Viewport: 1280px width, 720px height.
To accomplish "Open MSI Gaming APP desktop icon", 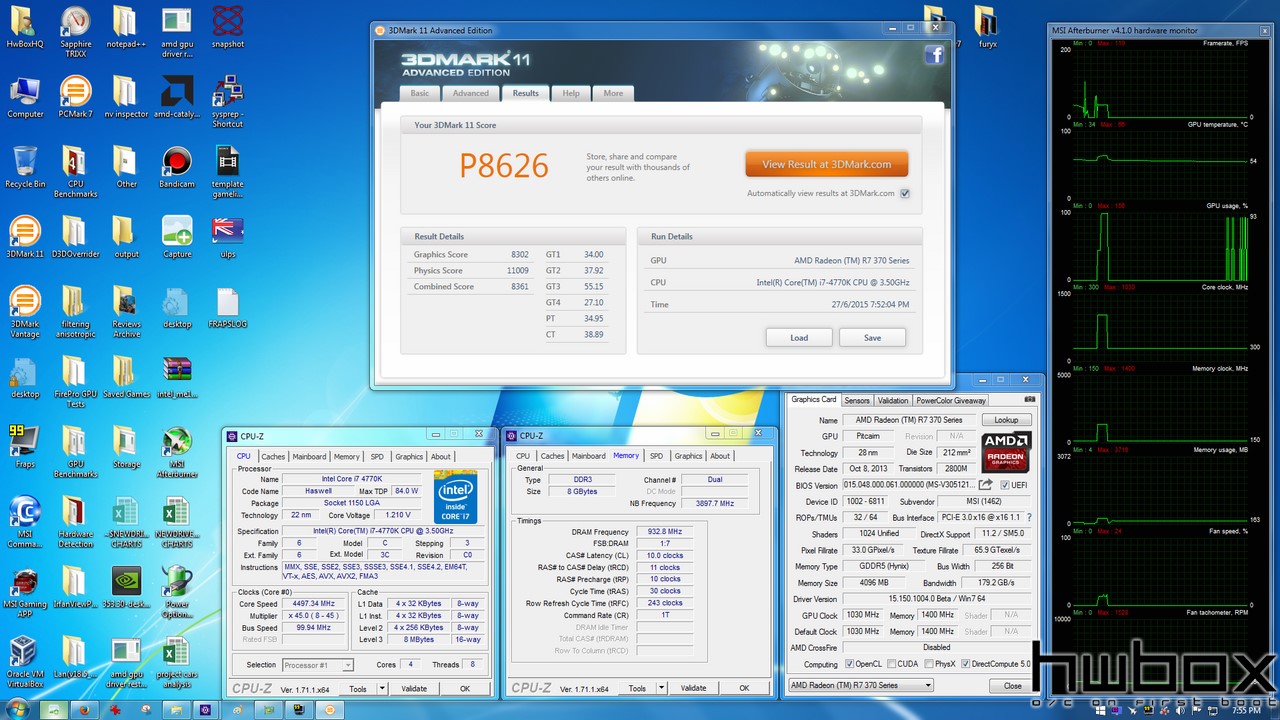I will coord(25,587).
